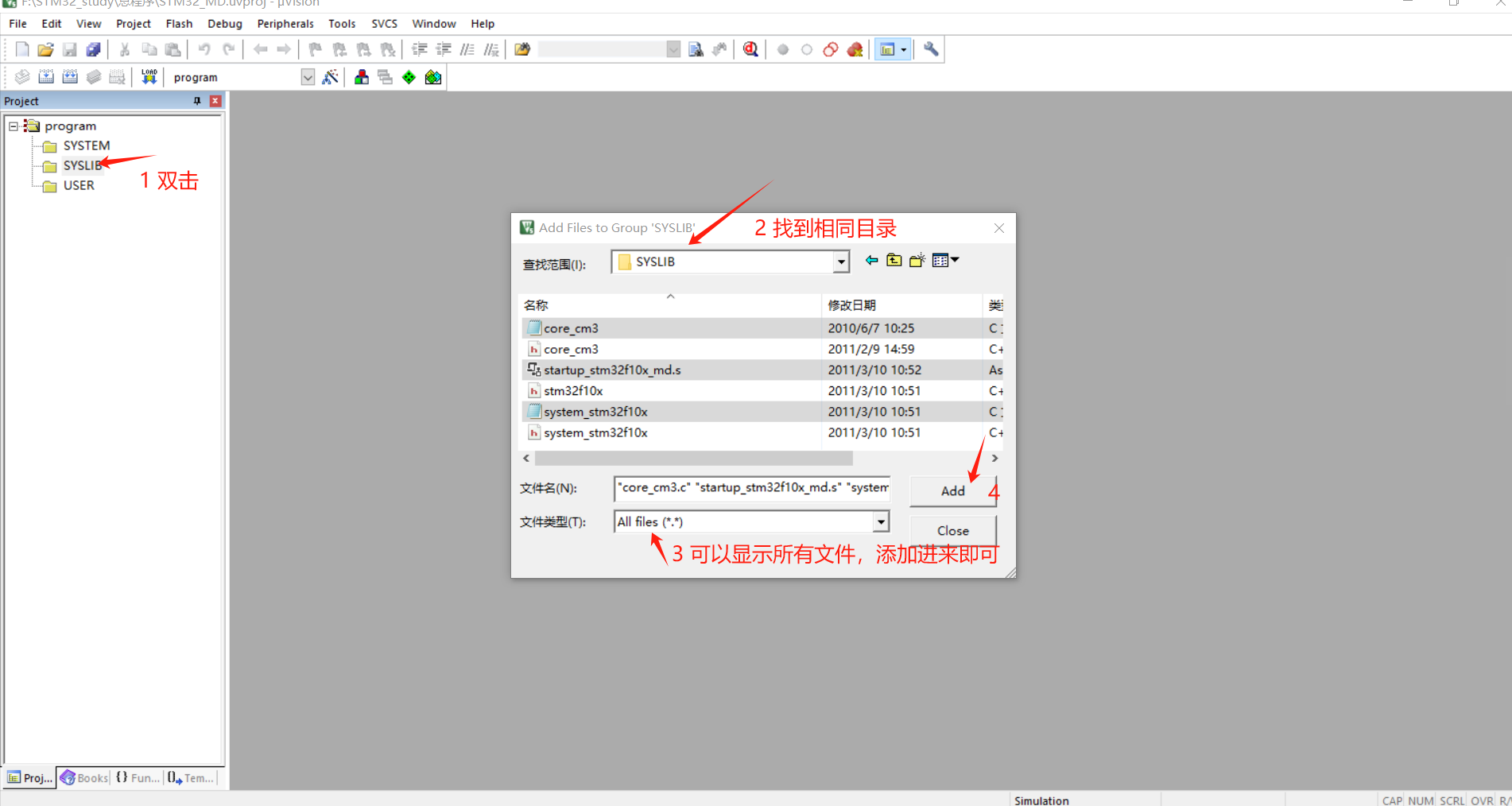Go up one folder level in dialog
This screenshot has height=806, width=1512.
[x=894, y=261]
